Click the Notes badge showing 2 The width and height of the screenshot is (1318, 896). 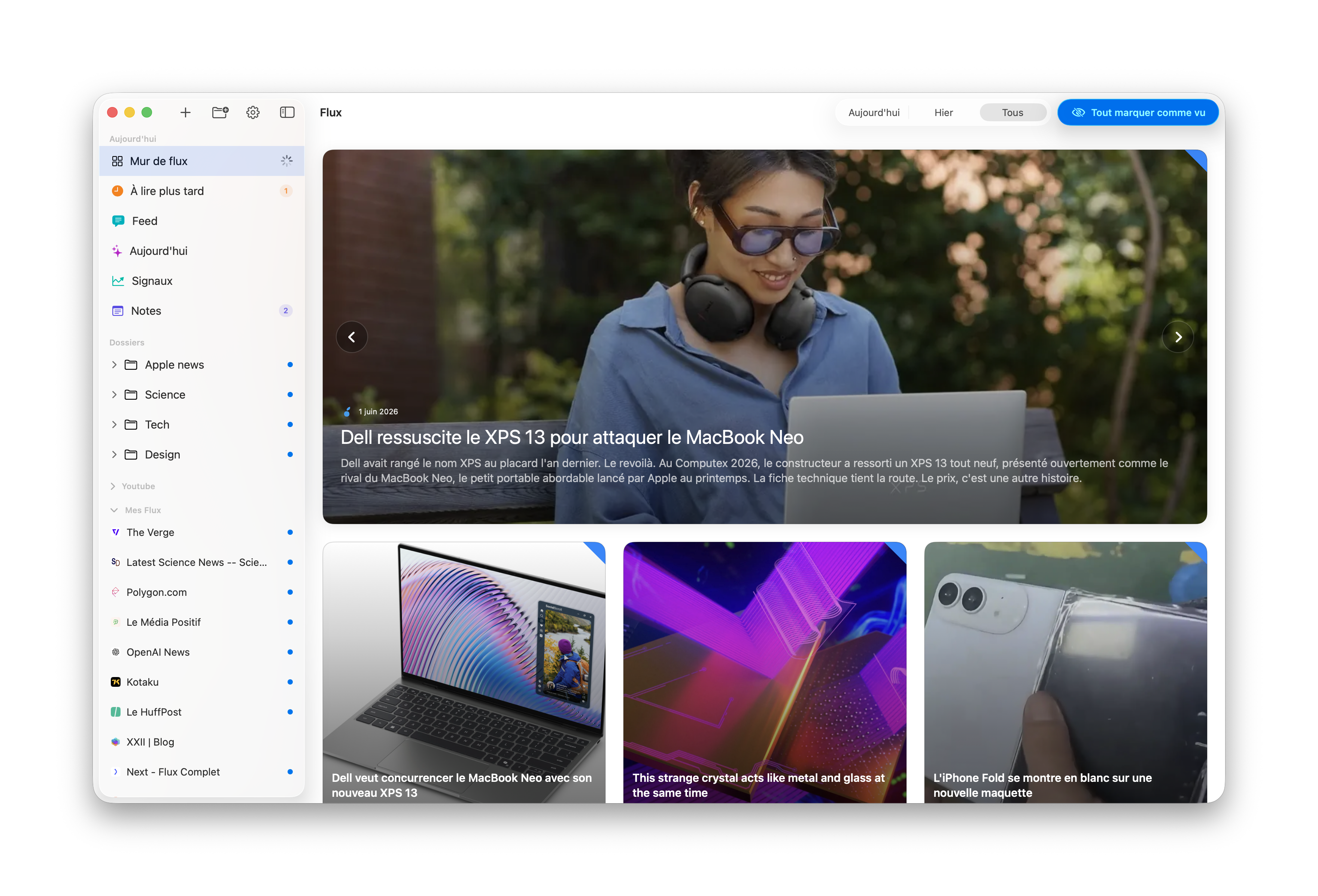[x=286, y=311]
